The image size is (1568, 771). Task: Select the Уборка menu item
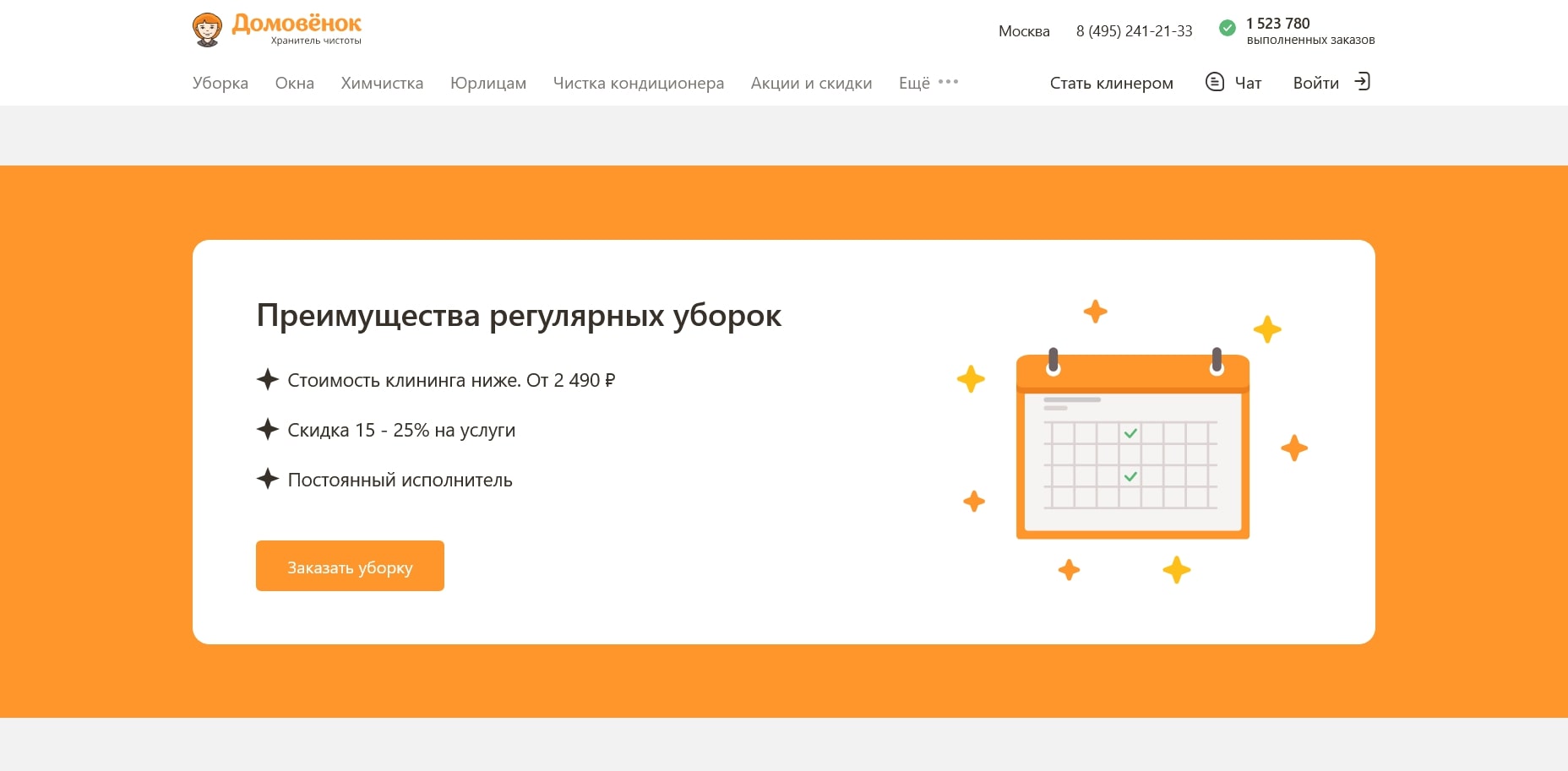(220, 83)
